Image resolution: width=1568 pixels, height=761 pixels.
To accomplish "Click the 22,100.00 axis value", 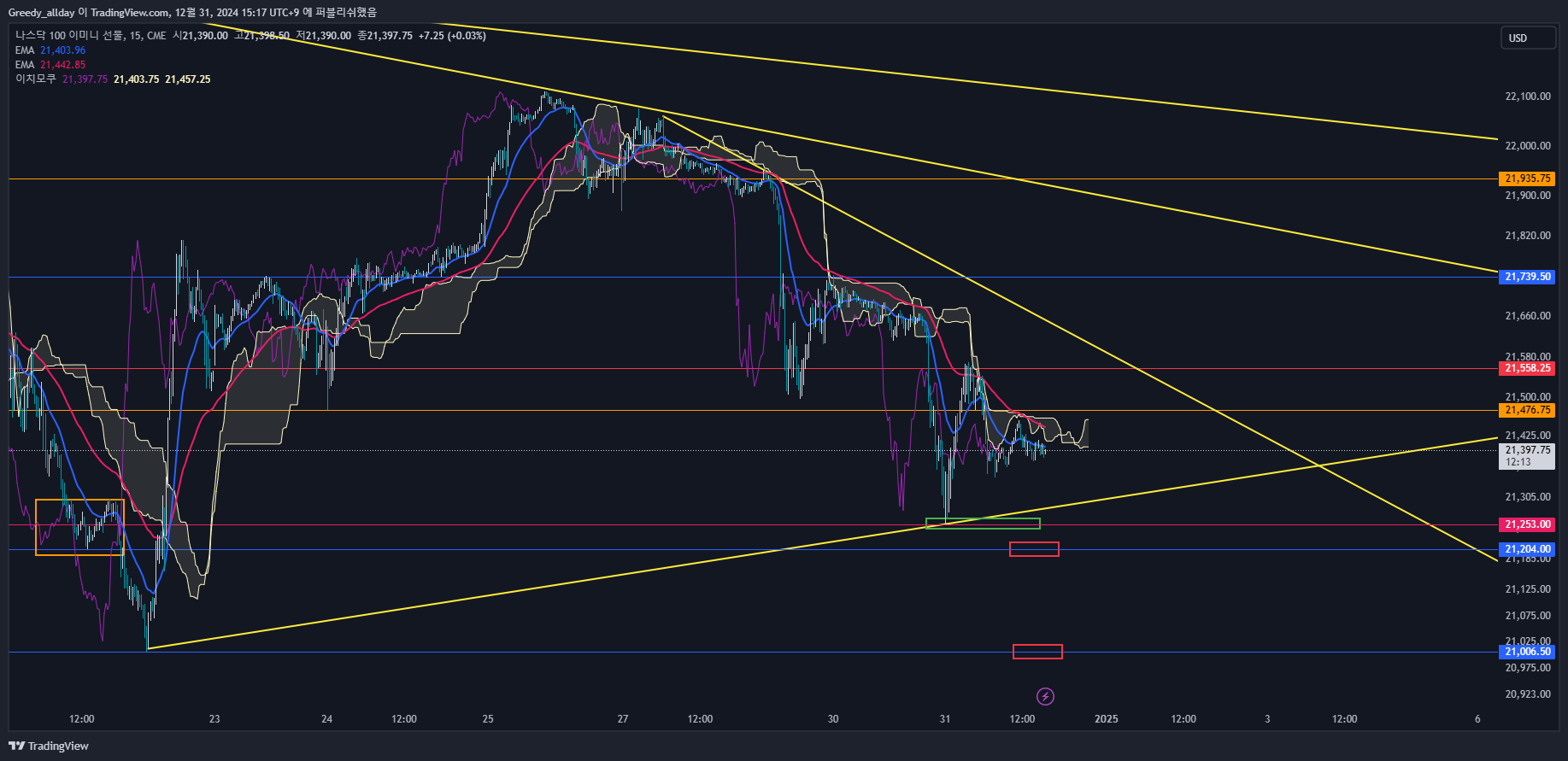I will pyautogui.click(x=1528, y=97).
